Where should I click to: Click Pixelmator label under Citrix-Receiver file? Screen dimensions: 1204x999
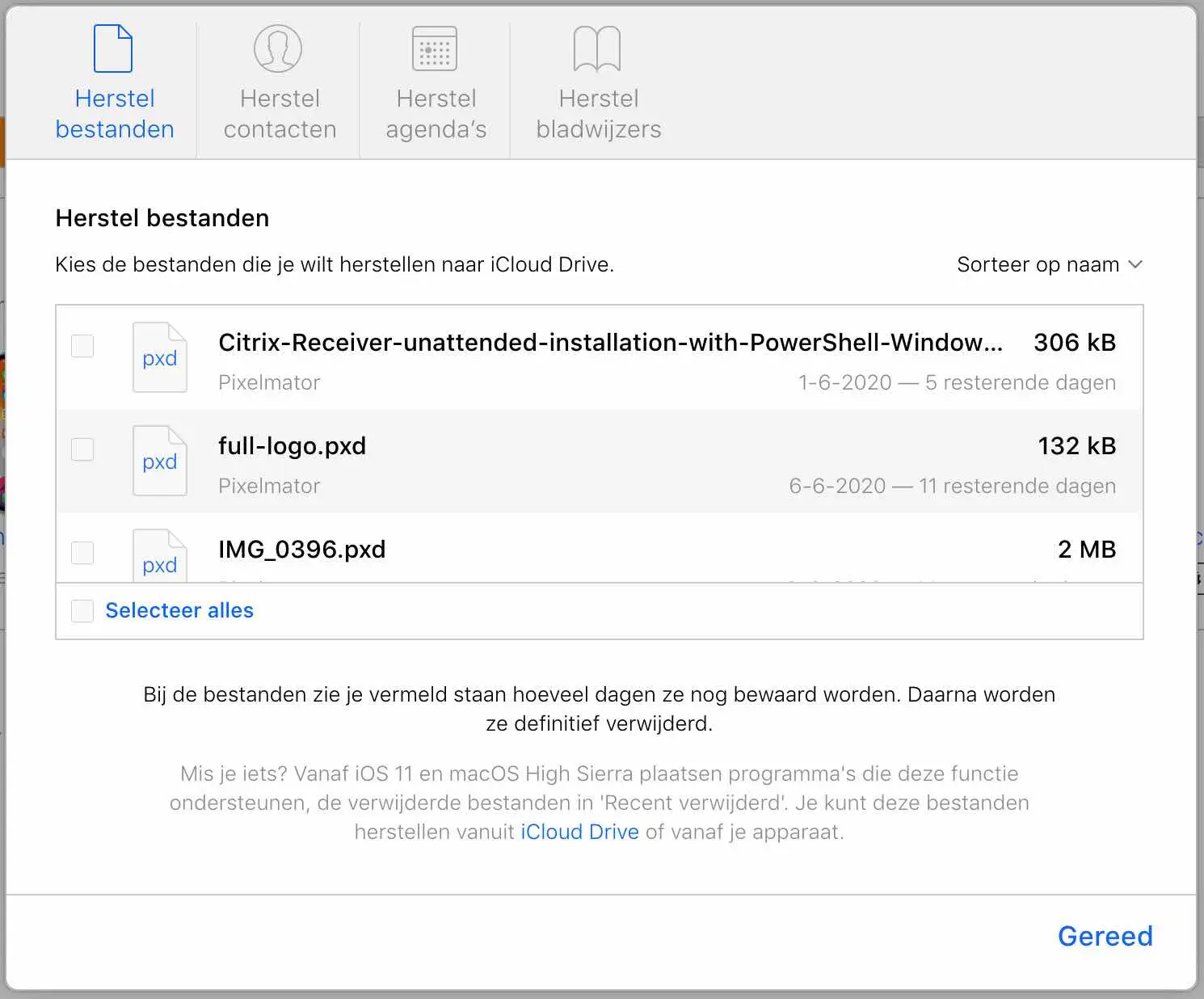coord(269,382)
